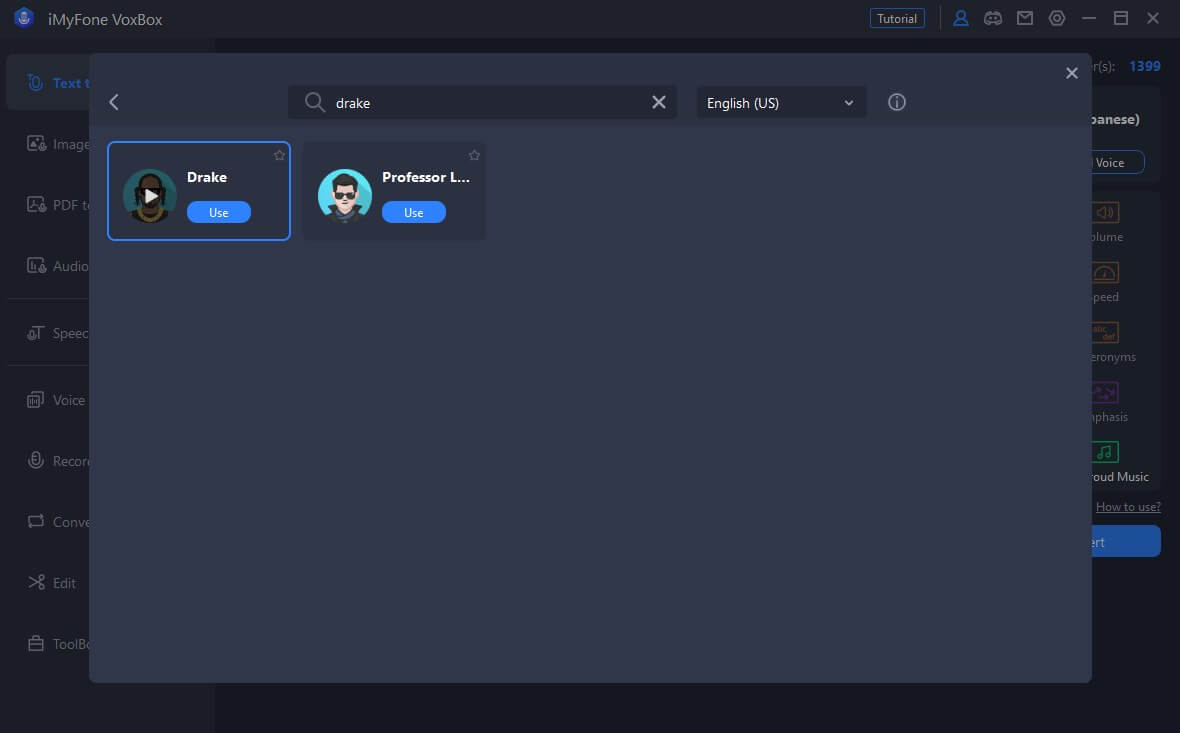Click the Speed gauge icon
The image size is (1180, 733).
pos(1105,272)
